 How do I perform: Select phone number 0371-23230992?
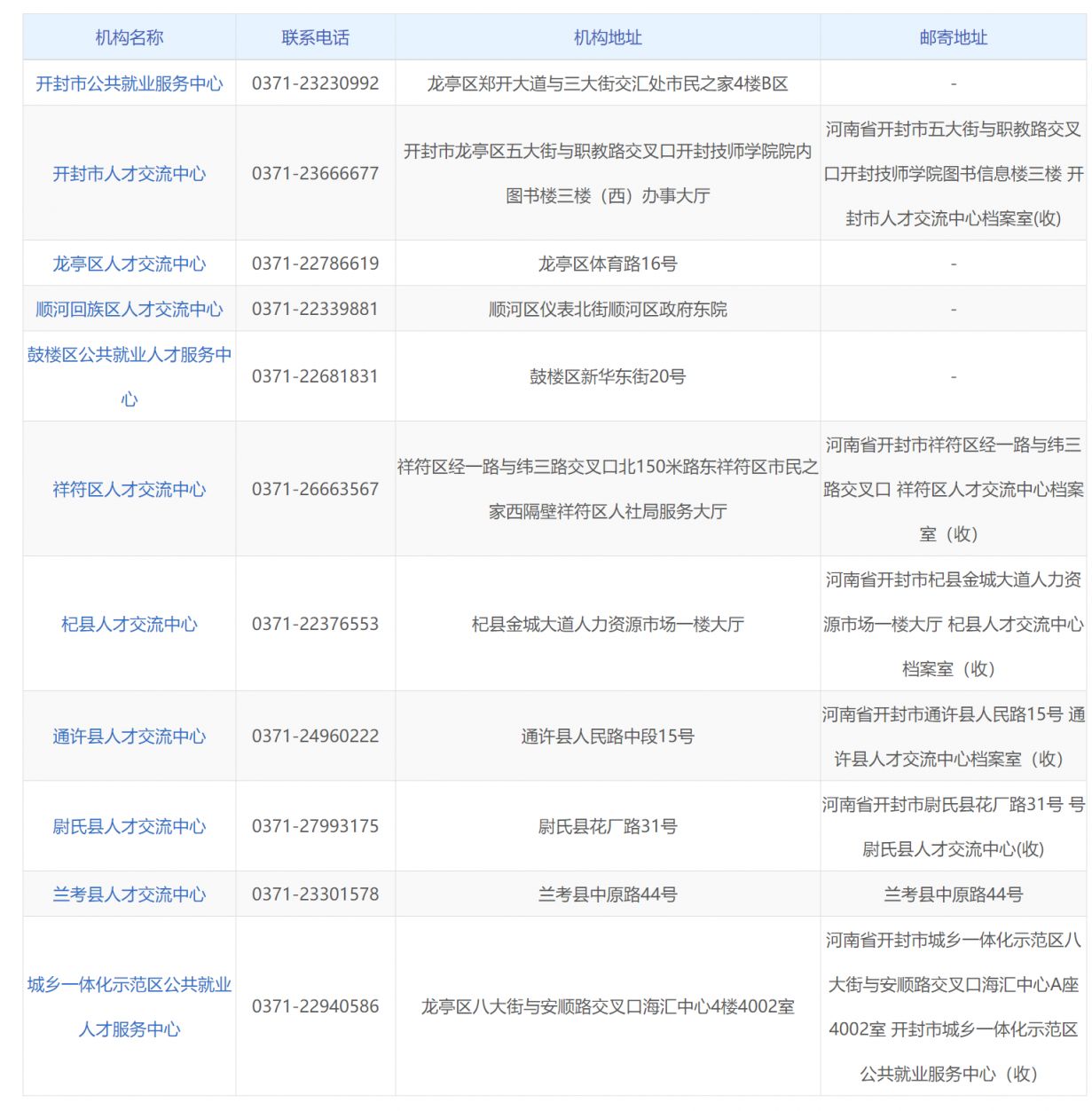click(316, 83)
